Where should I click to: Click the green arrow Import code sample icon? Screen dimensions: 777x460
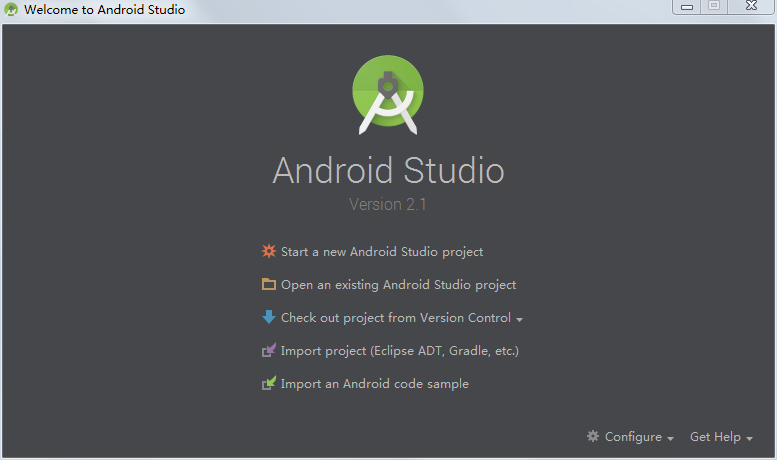pyautogui.click(x=269, y=383)
